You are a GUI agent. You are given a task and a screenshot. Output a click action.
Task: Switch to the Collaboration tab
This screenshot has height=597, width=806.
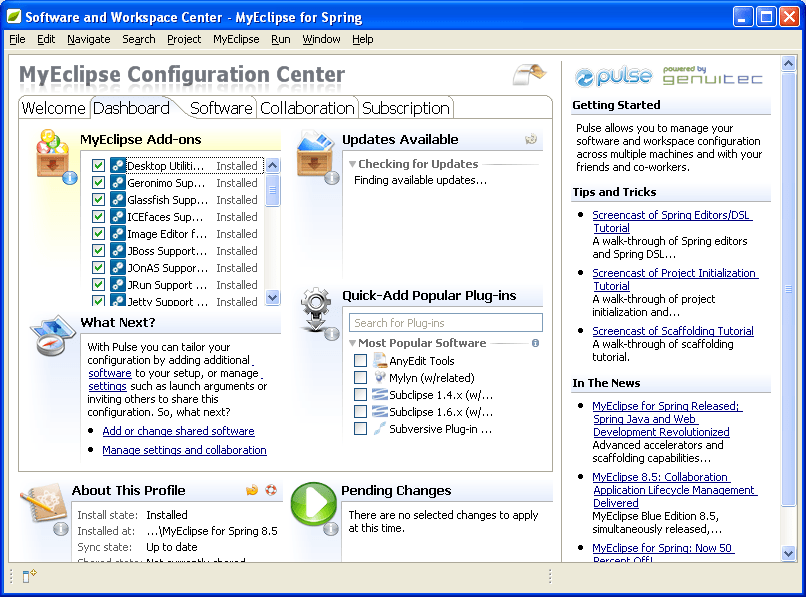pyautogui.click(x=307, y=108)
